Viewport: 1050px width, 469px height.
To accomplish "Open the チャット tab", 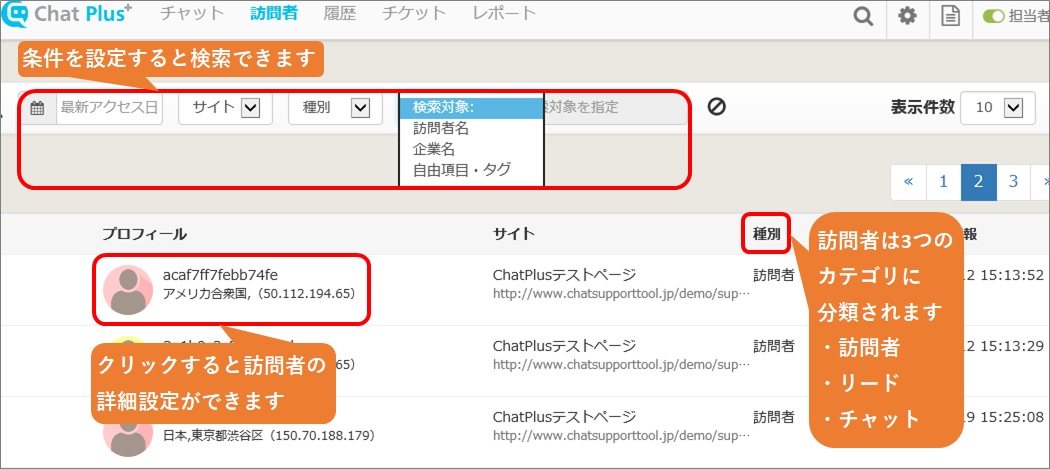I will pos(192,13).
